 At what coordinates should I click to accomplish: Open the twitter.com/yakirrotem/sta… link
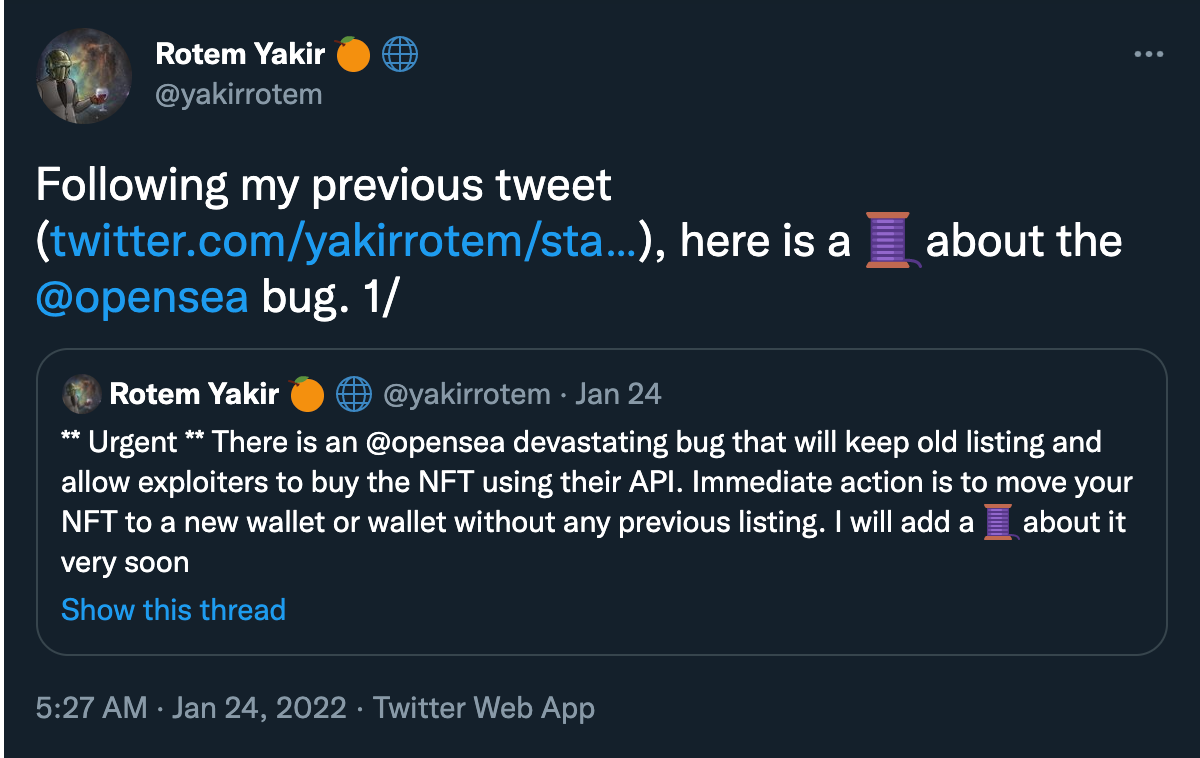[342, 242]
